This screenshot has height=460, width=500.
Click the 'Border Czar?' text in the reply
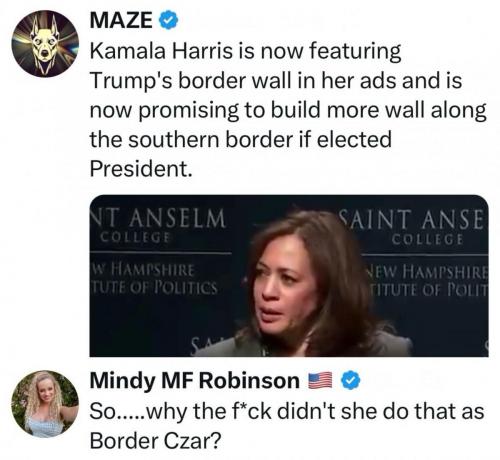[155, 441]
